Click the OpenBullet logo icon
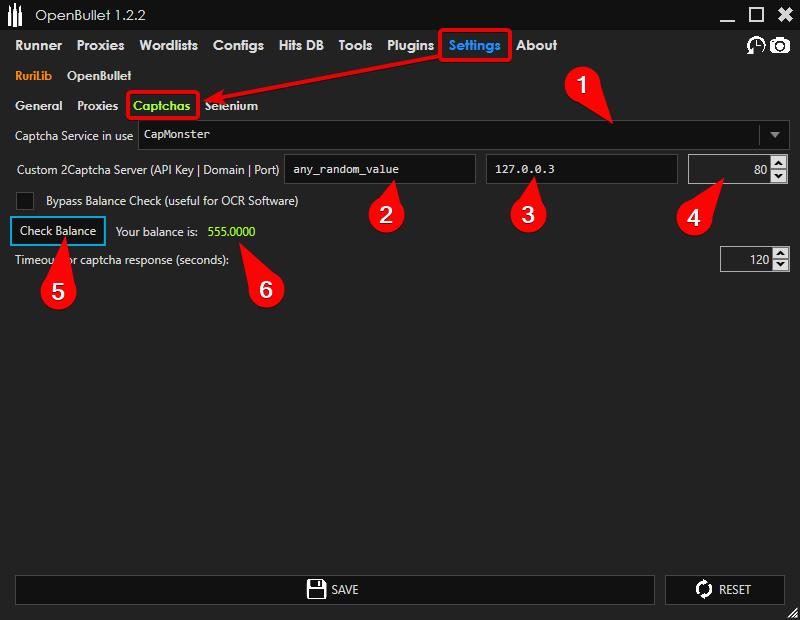800x620 pixels. coord(15,15)
